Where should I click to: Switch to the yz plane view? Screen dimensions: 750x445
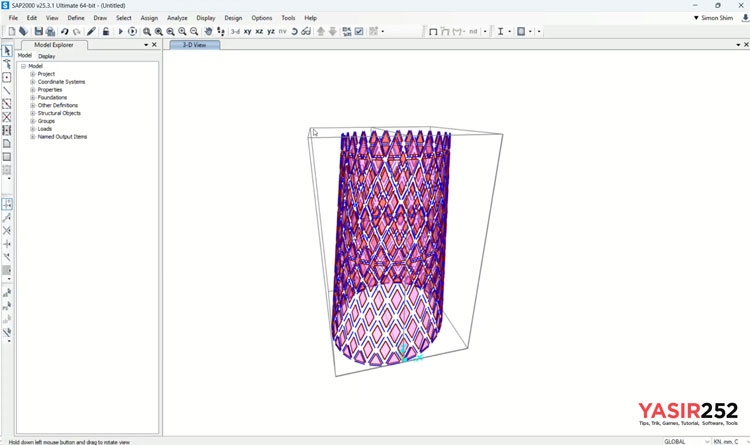click(x=271, y=32)
